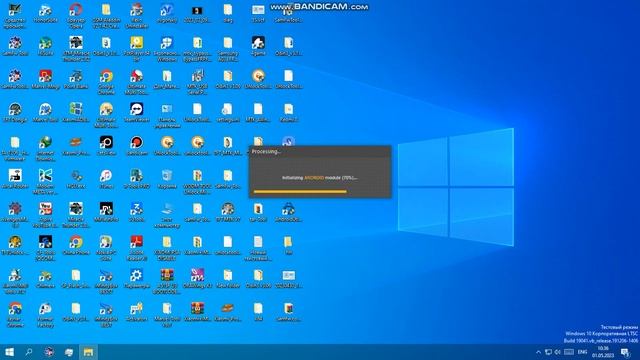Viewport: 640px width, 360px height.
Task: Switch input language via ENG indicator
Action: pos(582,352)
